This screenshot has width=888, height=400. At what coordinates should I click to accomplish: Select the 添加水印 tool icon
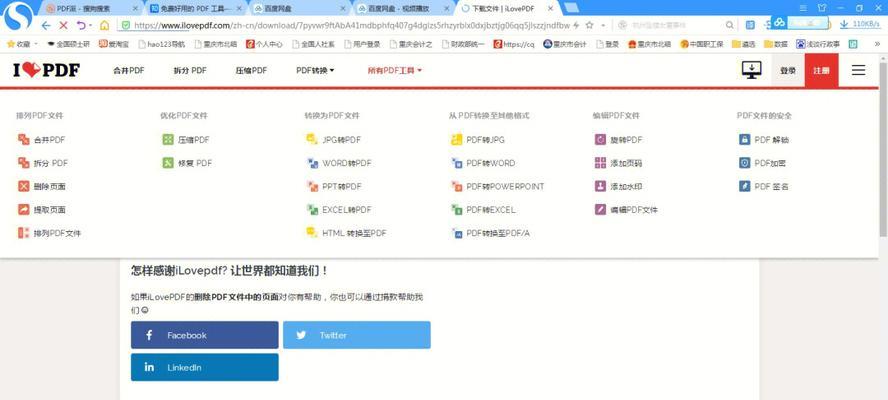pyautogui.click(x=600, y=186)
